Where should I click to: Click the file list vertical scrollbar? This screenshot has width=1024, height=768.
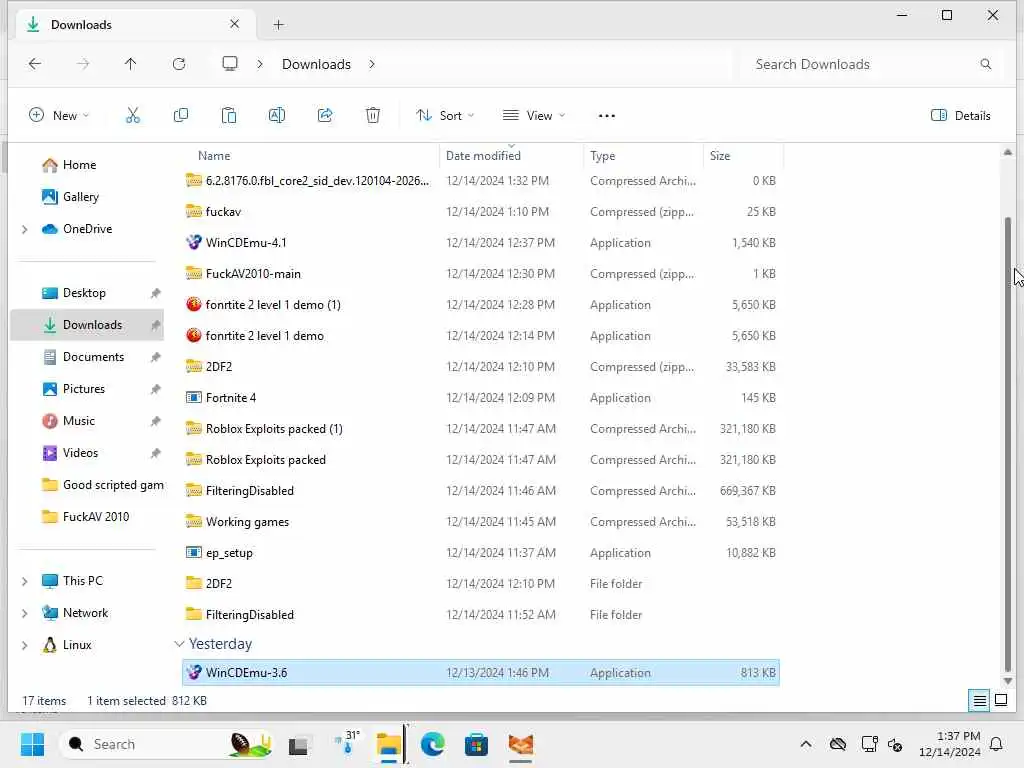[1008, 444]
